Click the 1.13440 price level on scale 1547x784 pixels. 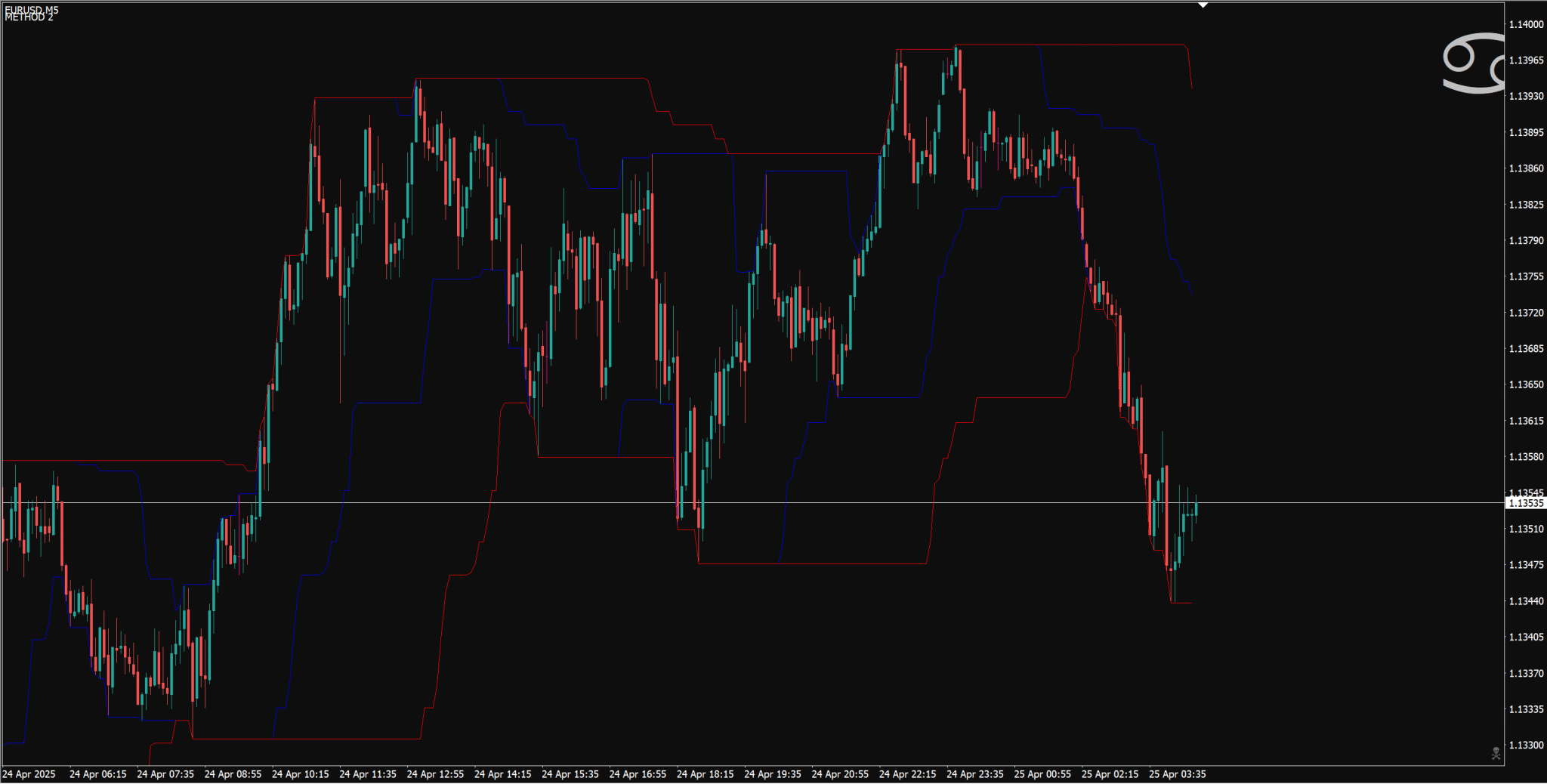click(x=1526, y=601)
